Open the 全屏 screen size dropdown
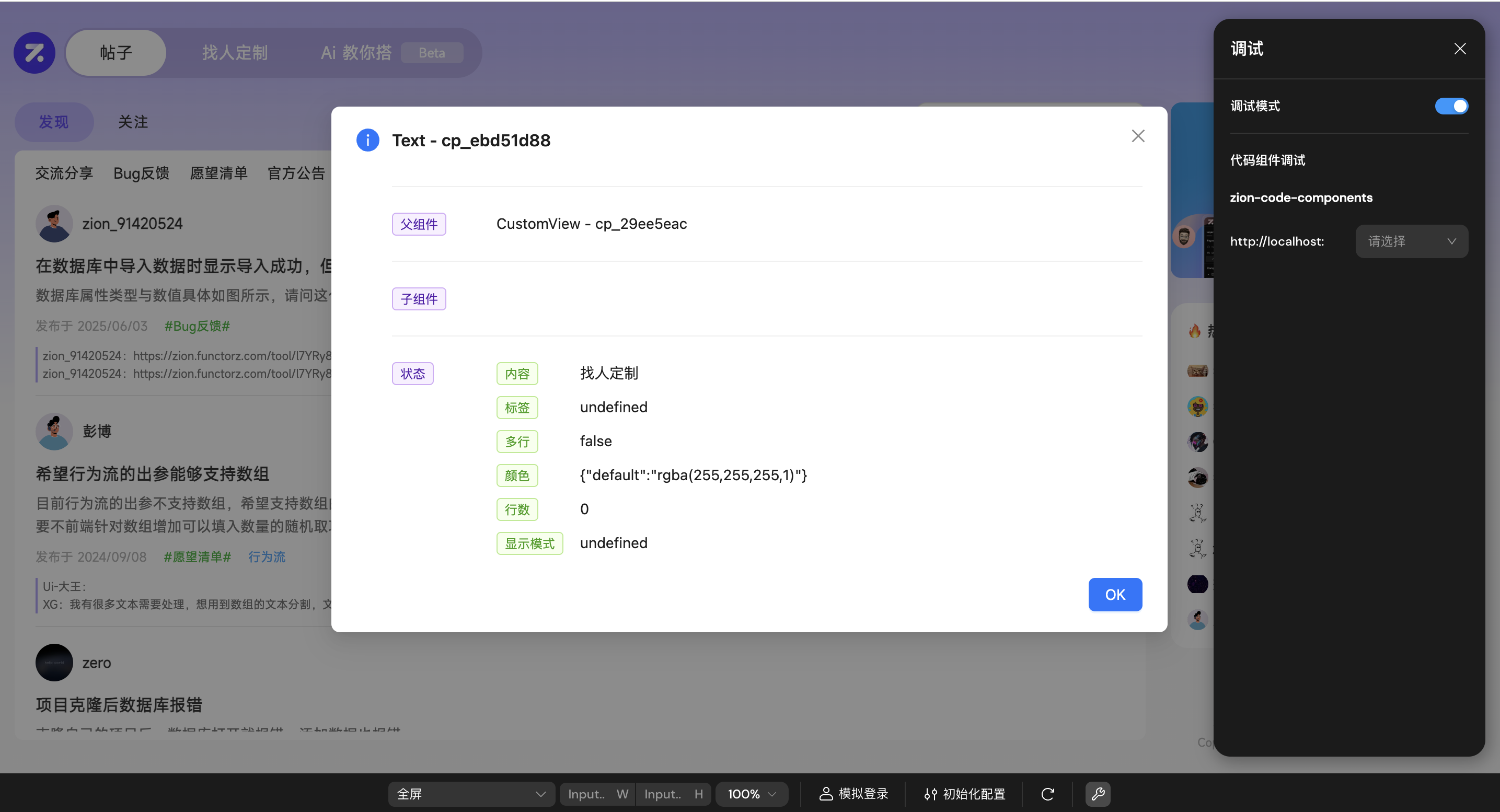Viewport: 1500px width, 812px height. [470, 793]
